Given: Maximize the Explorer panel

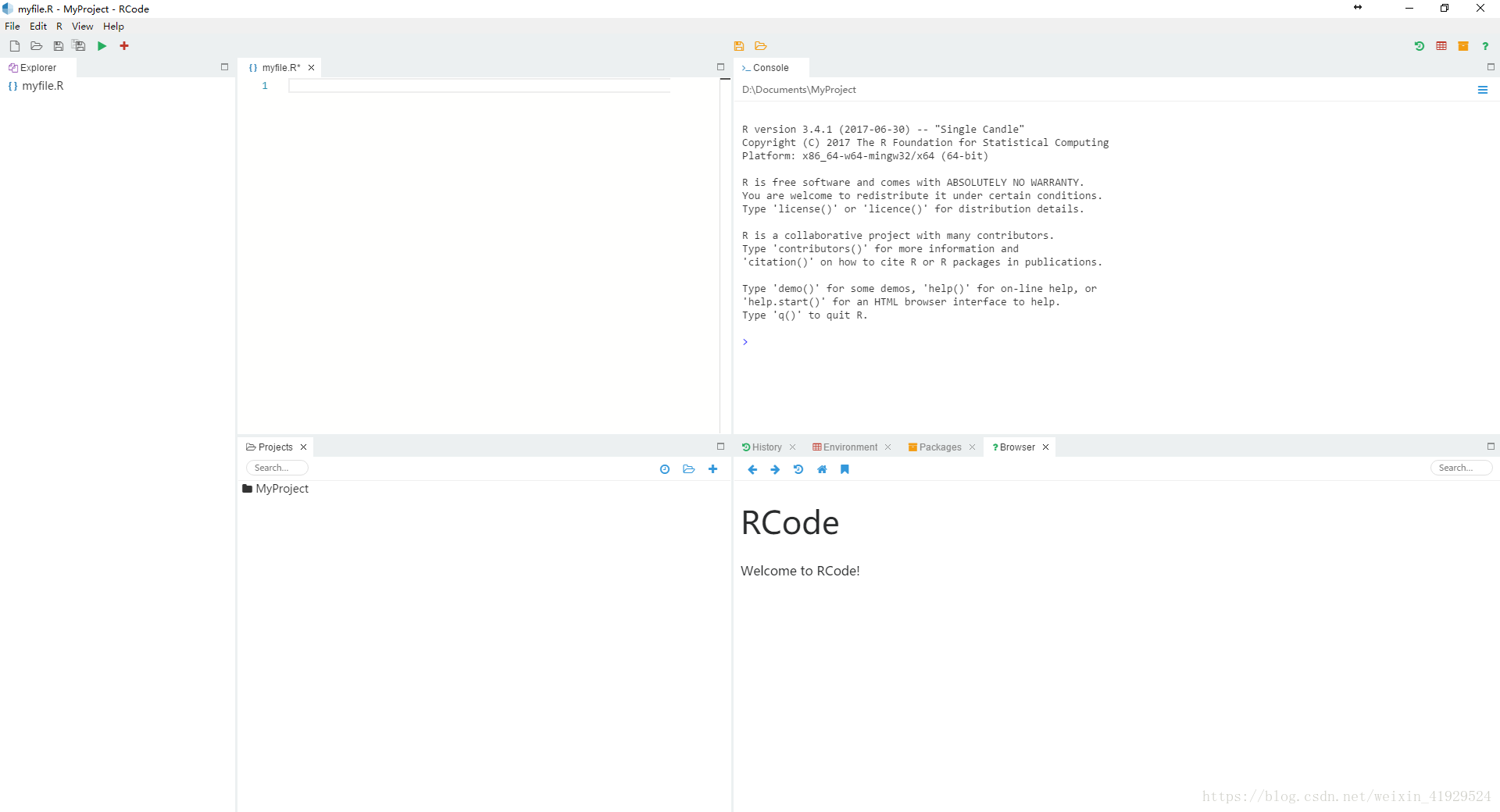Looking at the screenshot, I should click(x=225, y=67).
